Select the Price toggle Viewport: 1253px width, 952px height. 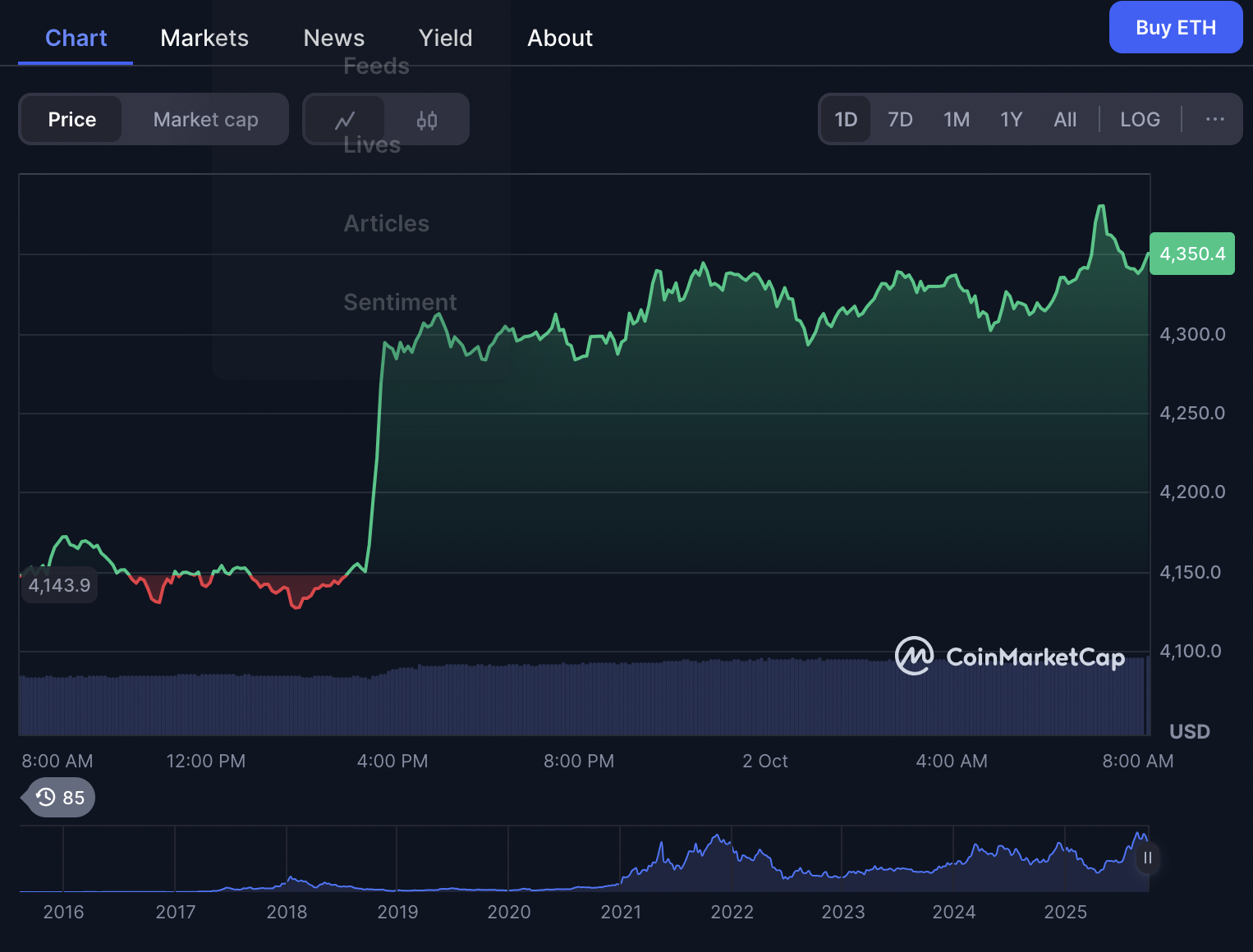(x=72, y=120)
